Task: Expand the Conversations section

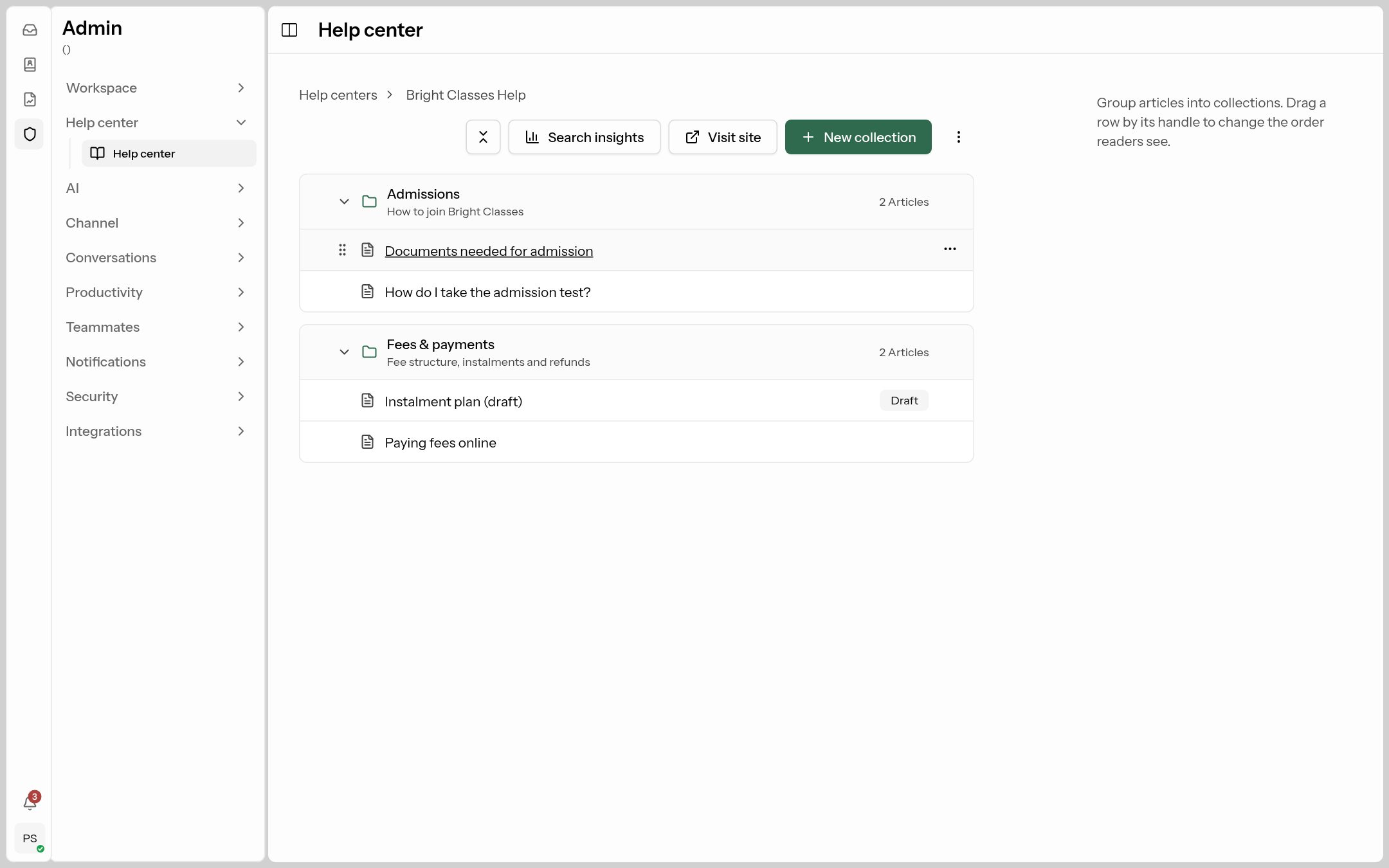Action: coord(156,258)
